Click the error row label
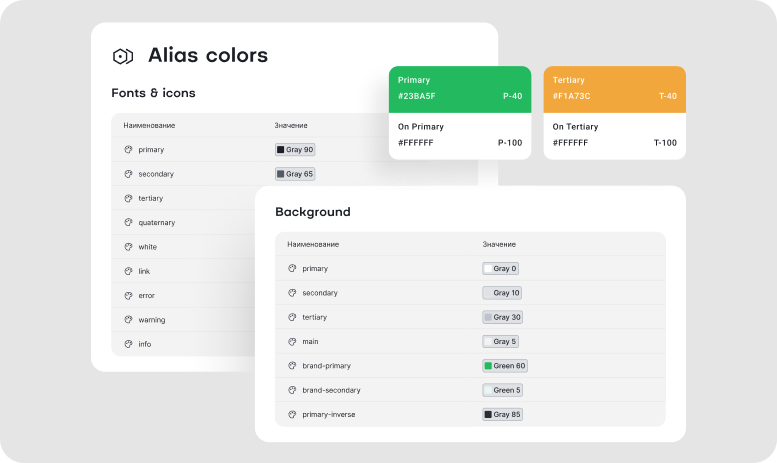777x463 pixels. tap(147, 295)
